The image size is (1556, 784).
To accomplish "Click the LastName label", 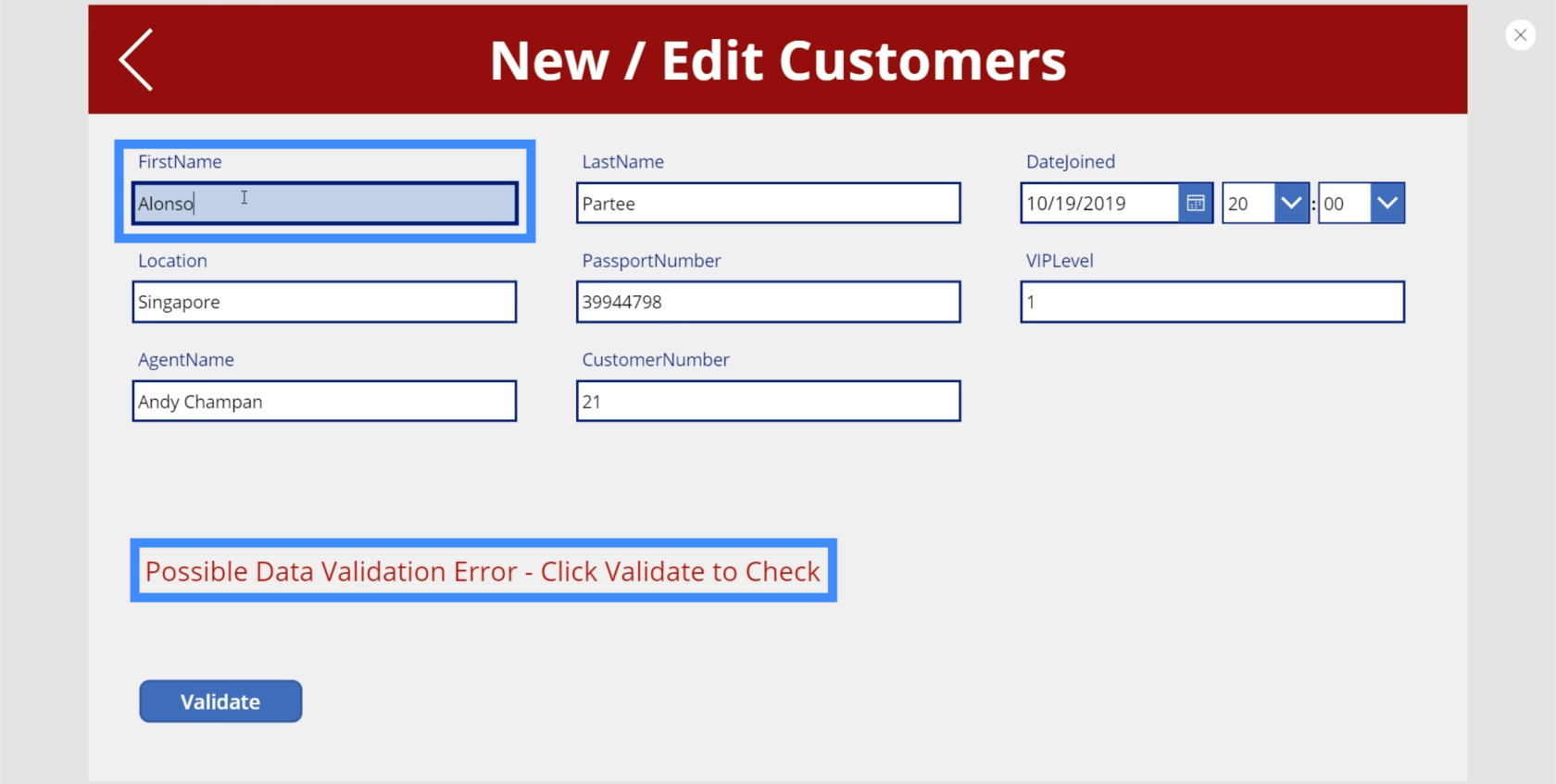I will [623, 162].
